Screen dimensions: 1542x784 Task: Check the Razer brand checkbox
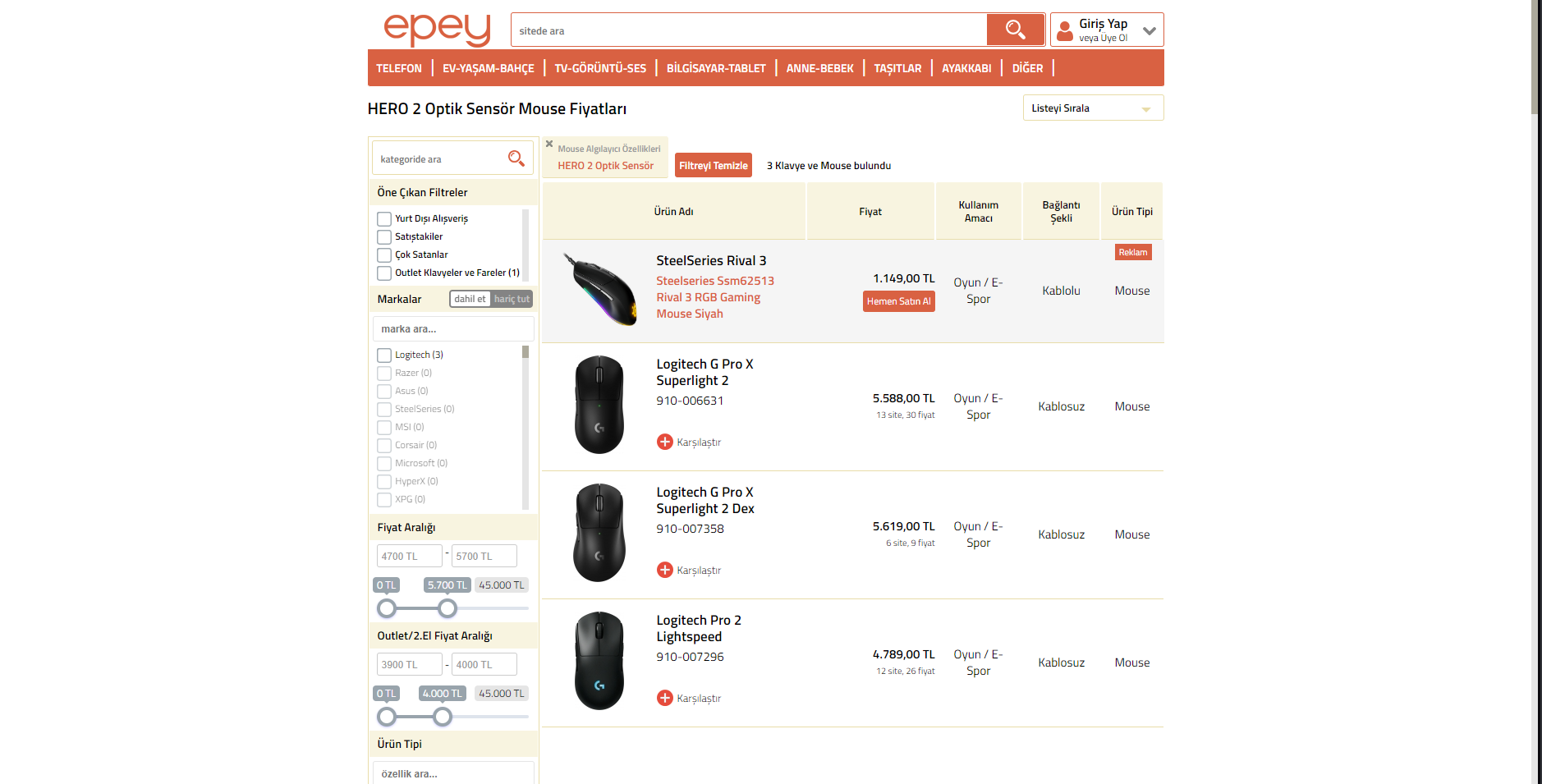384,374
